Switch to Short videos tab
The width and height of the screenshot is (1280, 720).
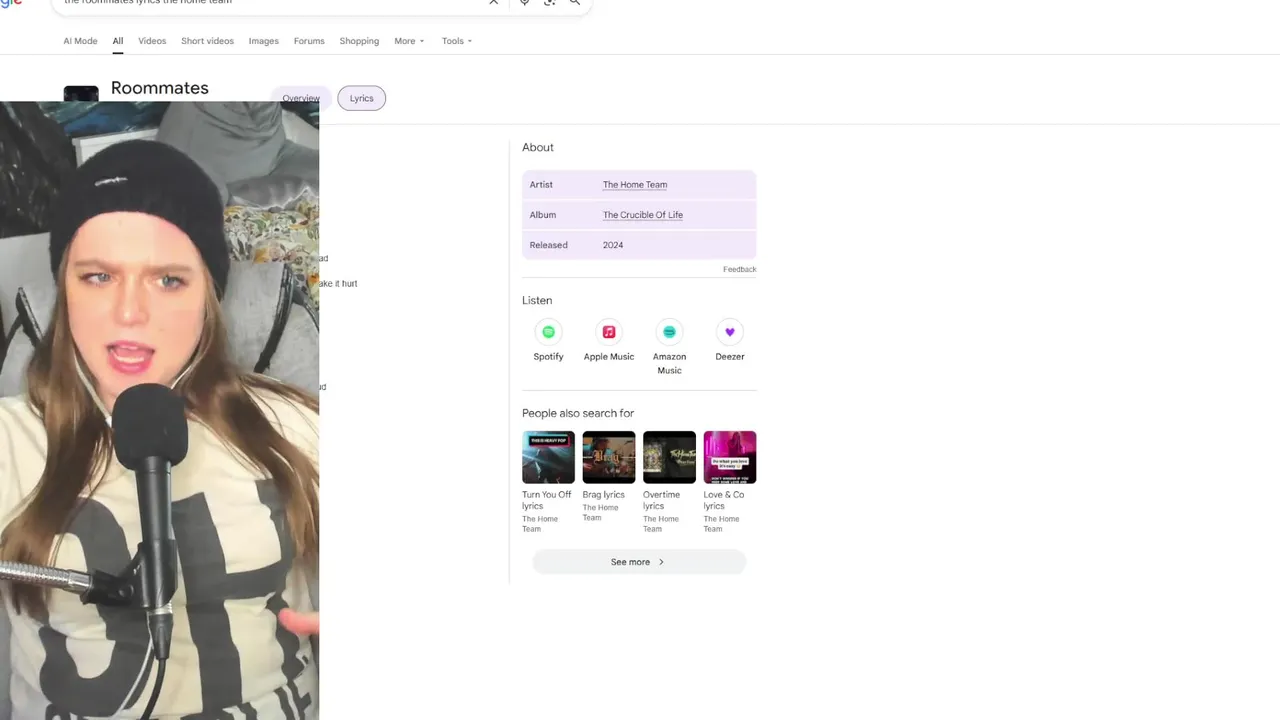click(x=207, y=41)
